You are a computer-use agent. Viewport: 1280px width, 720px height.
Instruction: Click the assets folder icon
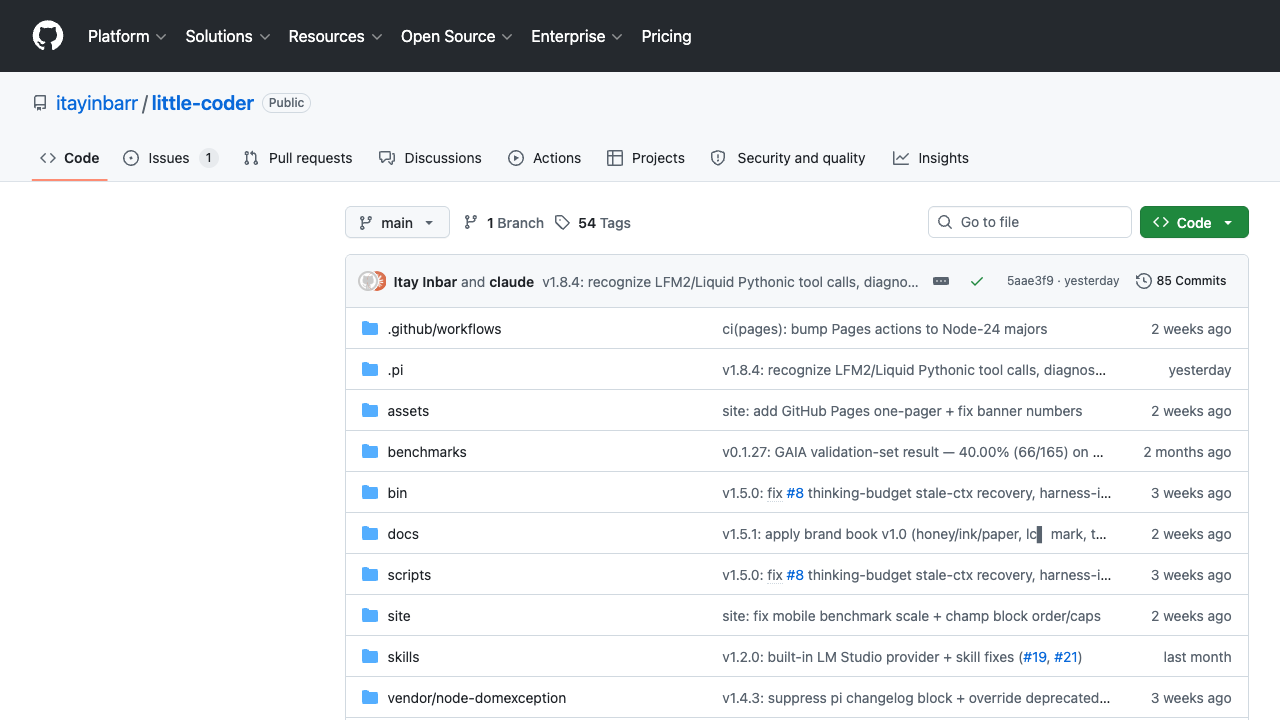click(x=370, y=411)
